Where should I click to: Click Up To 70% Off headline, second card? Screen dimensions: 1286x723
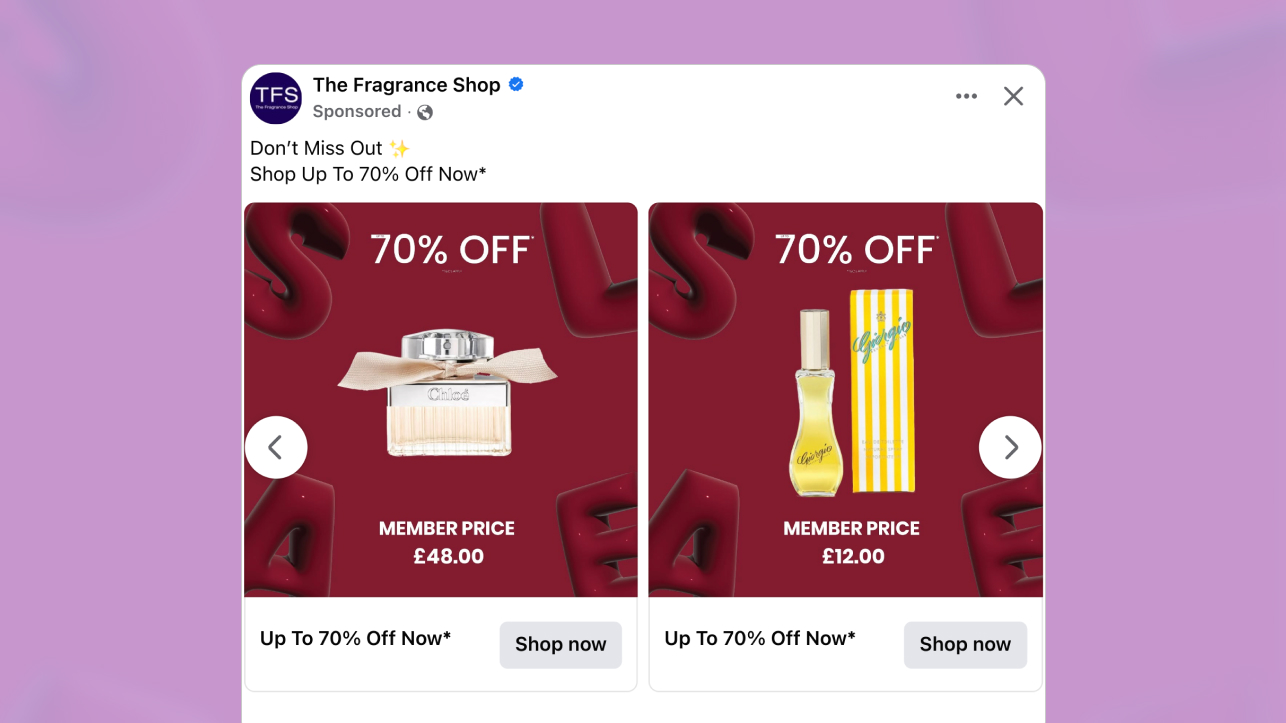point(760,638)
